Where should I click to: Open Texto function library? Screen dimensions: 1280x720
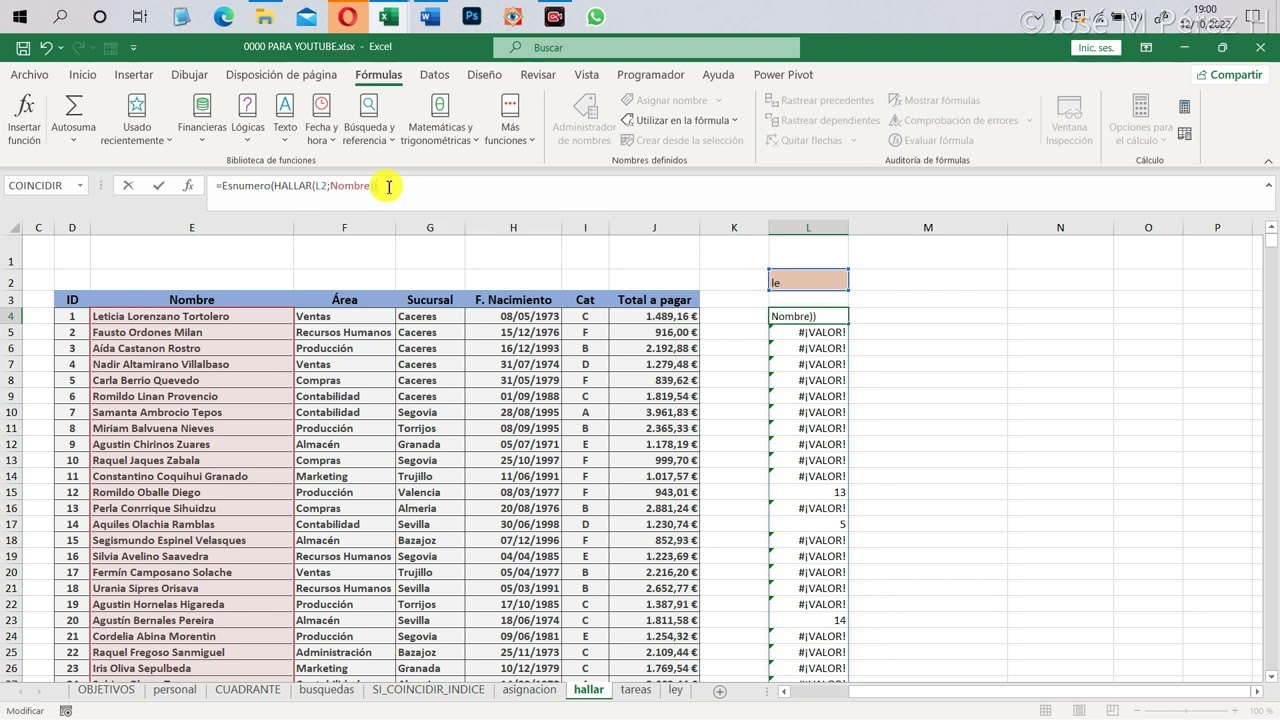coord(285,120)
